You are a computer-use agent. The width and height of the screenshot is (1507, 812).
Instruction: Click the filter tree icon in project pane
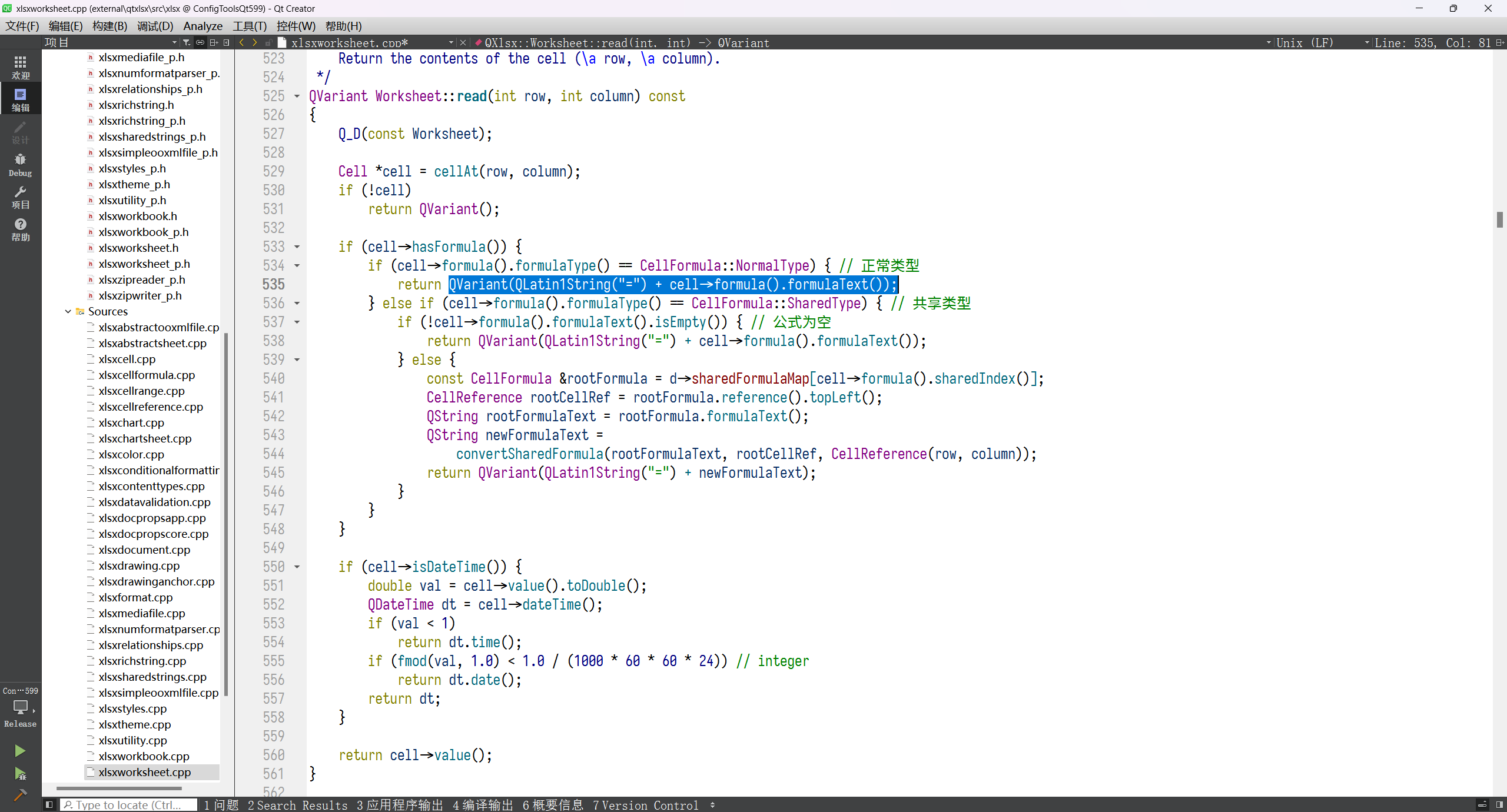(x=187, y=42)
